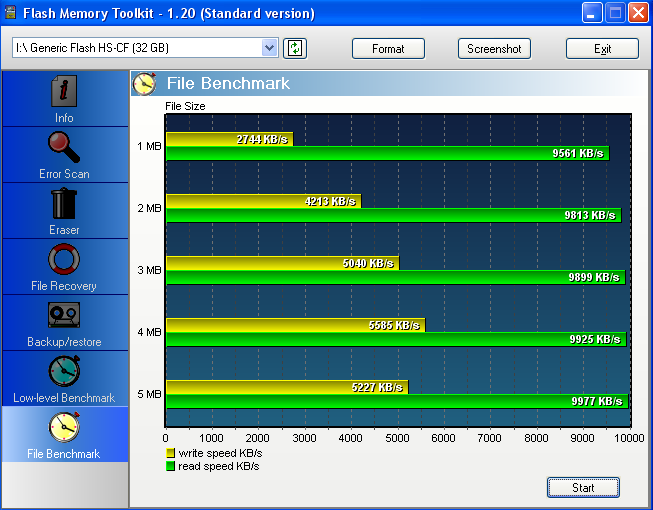Start the file benchmark
Viewport: 653px width, 510px height.
click(x=583, y=488)
